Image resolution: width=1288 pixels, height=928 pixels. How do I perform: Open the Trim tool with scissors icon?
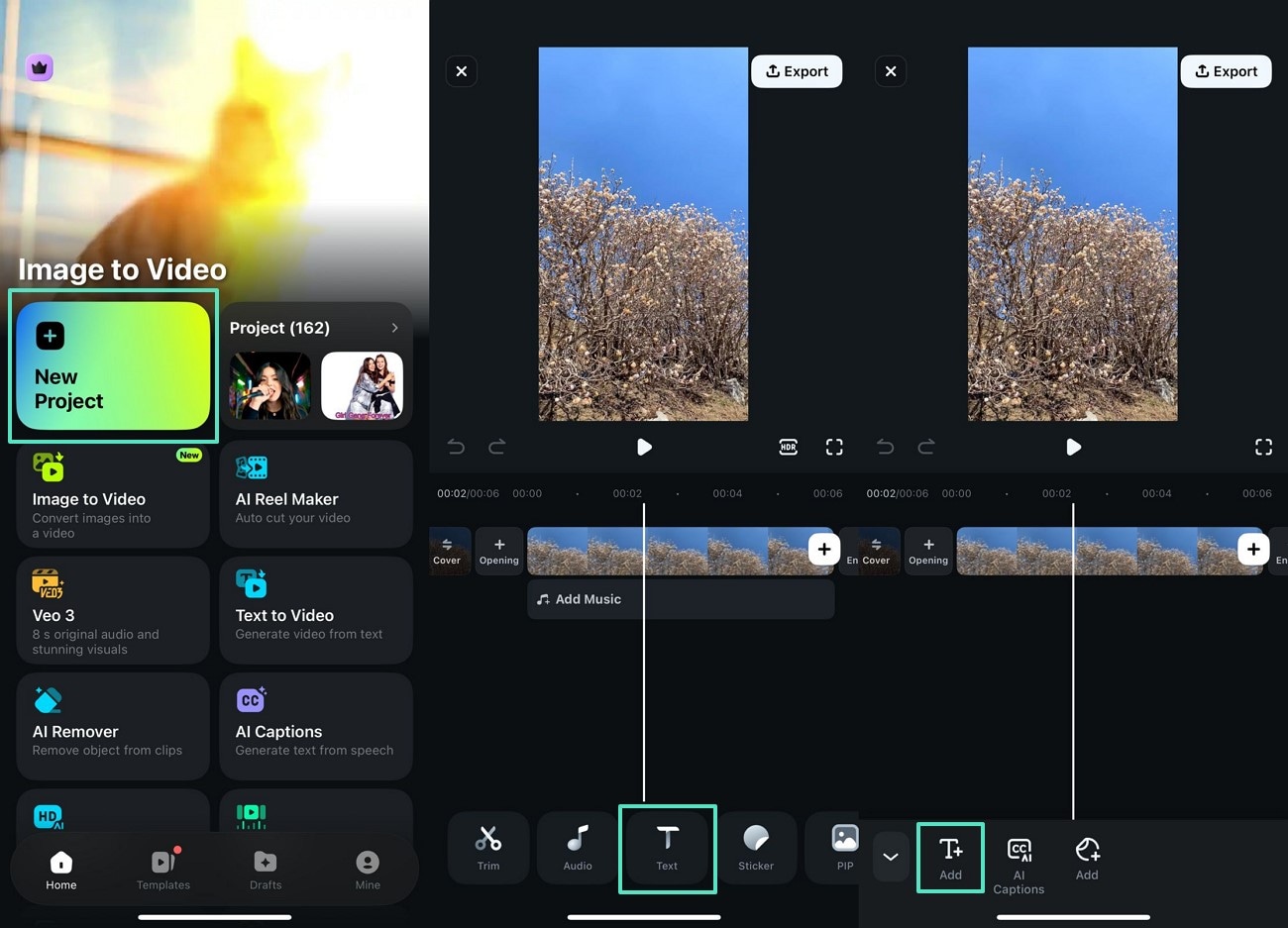[x=488, y=848]
